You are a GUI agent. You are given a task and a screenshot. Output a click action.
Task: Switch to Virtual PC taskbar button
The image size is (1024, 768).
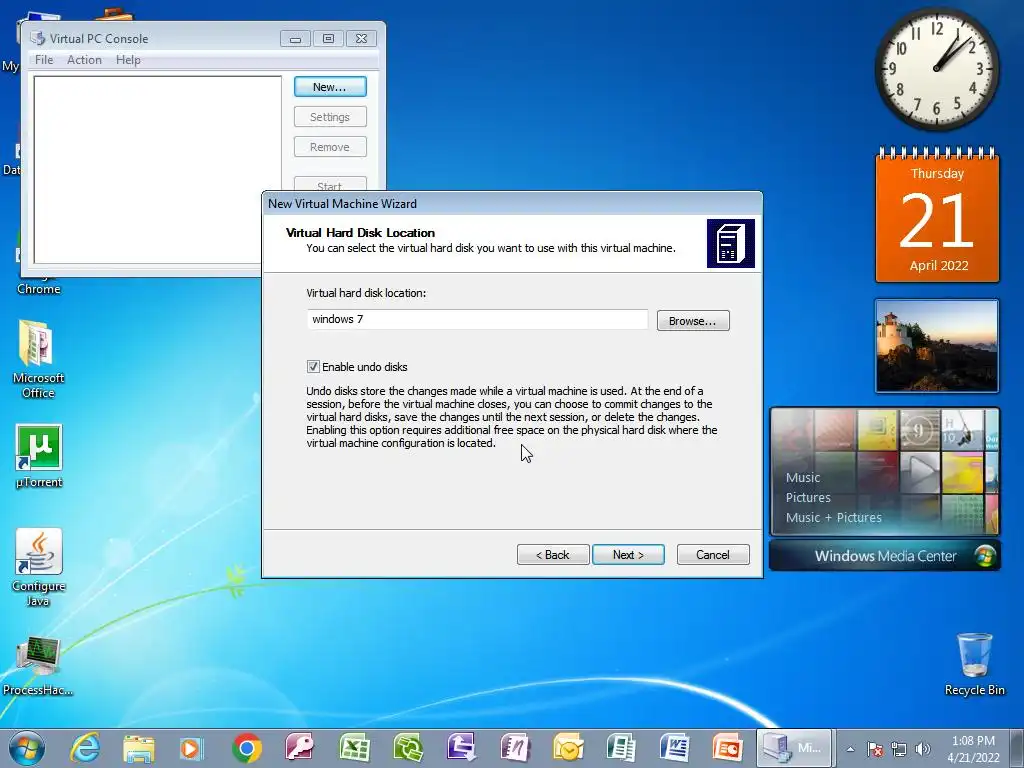click(x=793, y=748)
